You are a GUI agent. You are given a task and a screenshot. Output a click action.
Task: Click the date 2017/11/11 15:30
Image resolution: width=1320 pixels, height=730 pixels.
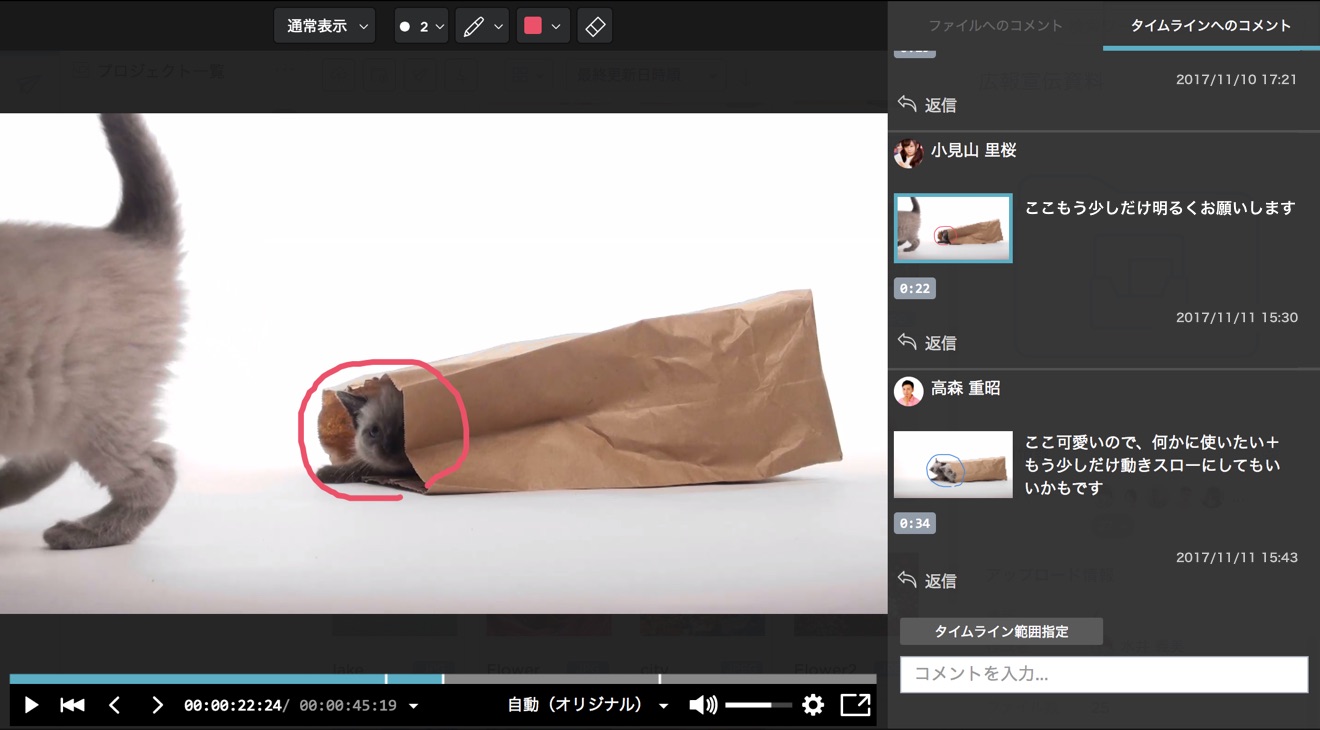(1237, 317)
